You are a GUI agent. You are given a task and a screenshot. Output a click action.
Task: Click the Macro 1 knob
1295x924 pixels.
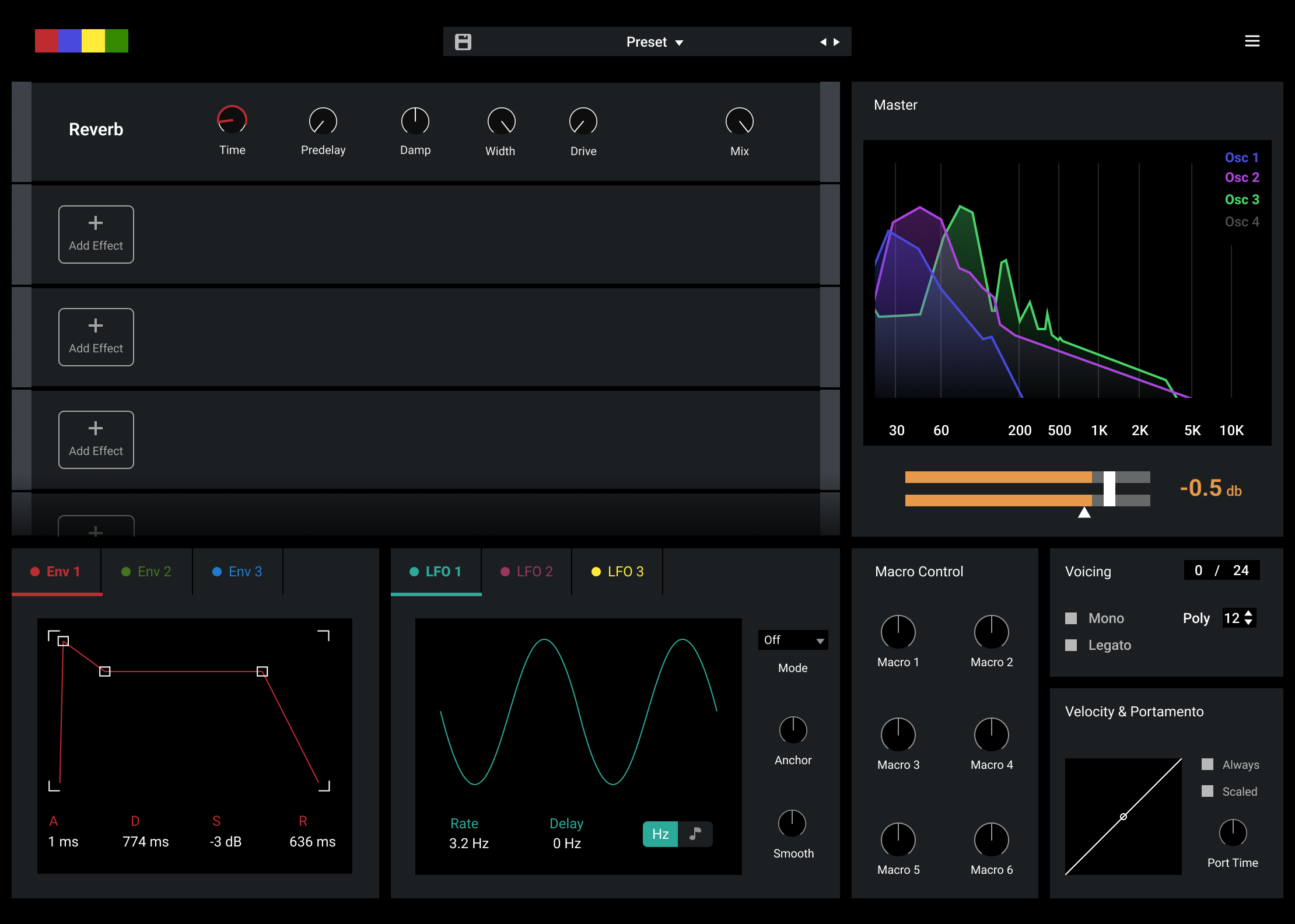pyautogui.click(x=898, y=632)
